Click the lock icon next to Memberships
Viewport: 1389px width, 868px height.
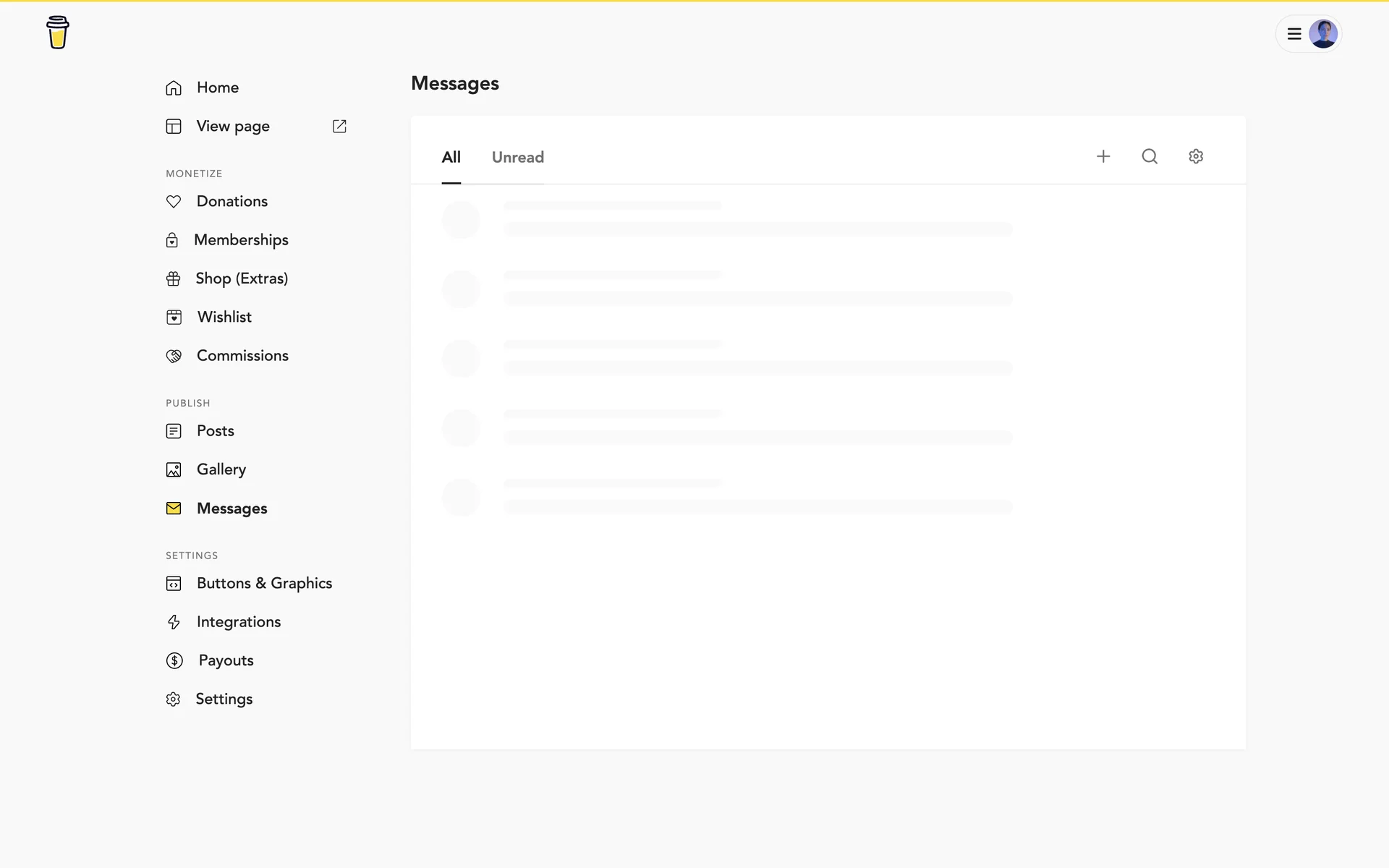point(172,240)
